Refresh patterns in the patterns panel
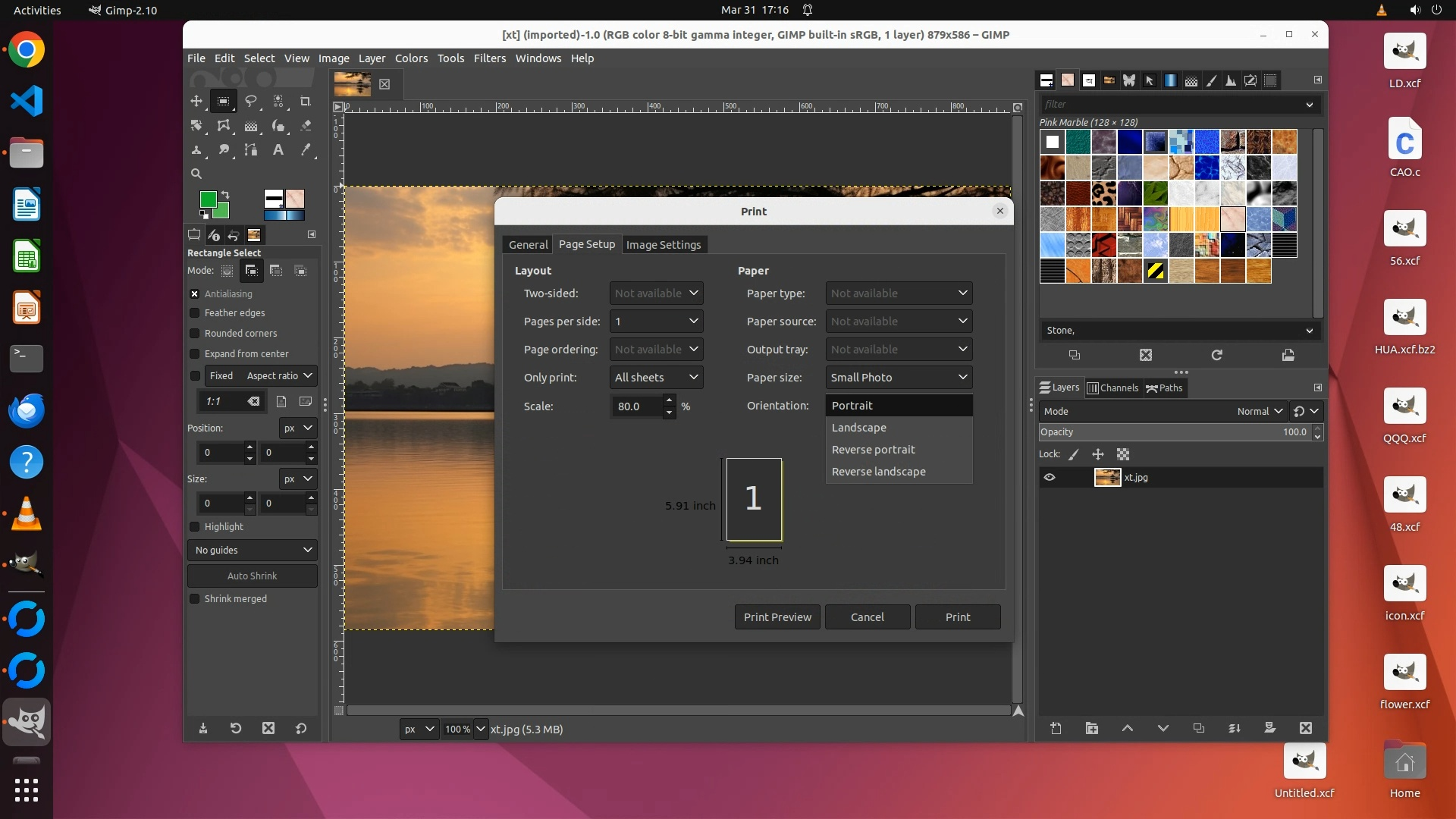Screen dimensions: 1456x819 coord(1216,355)
